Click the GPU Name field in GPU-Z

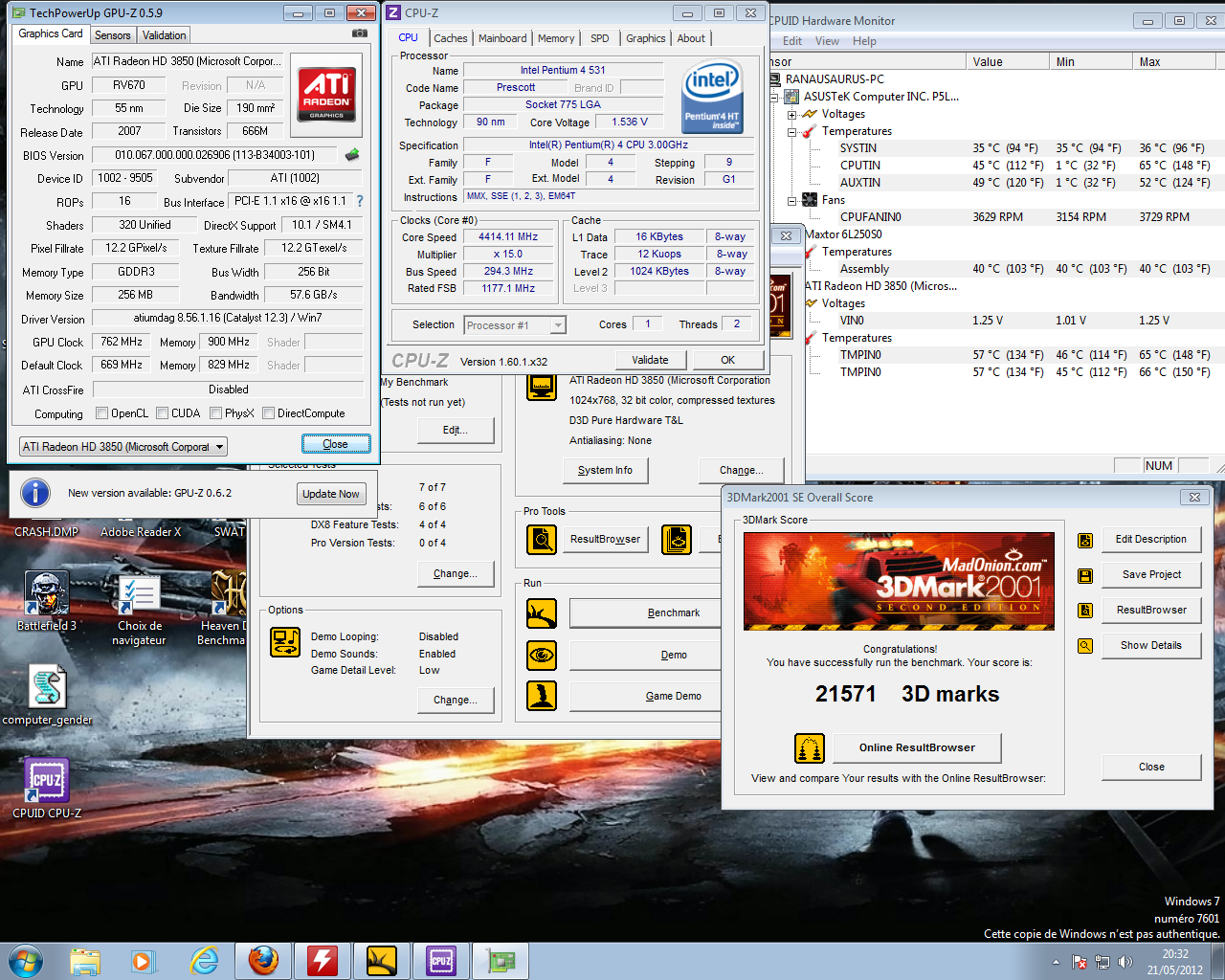pos(188,61)
